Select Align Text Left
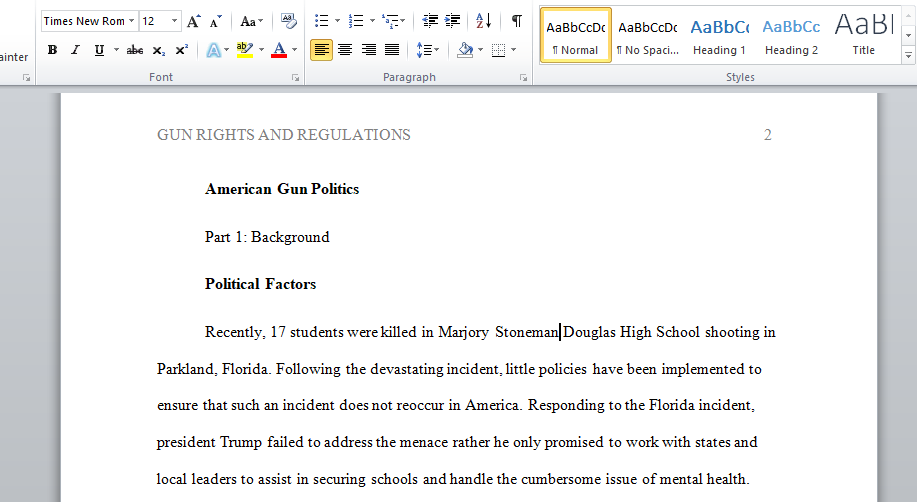 pos(321,50)
